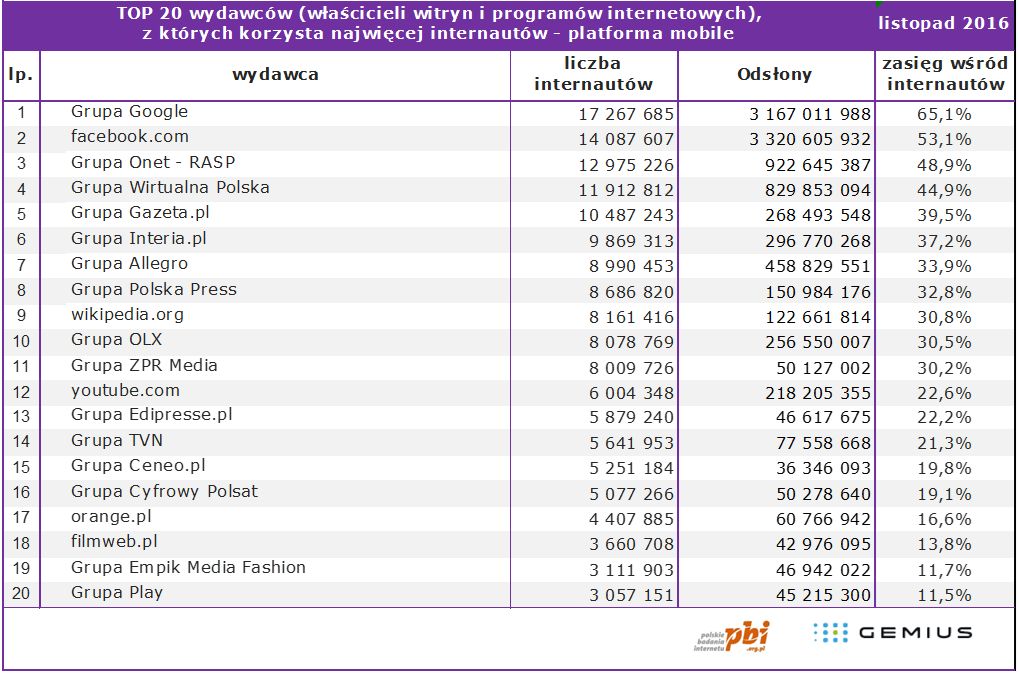The height and width of the screenshot is (673, 1019).
Task: Click the value 11 912 812
Action: pyautogui.click(x=626, y=191)
